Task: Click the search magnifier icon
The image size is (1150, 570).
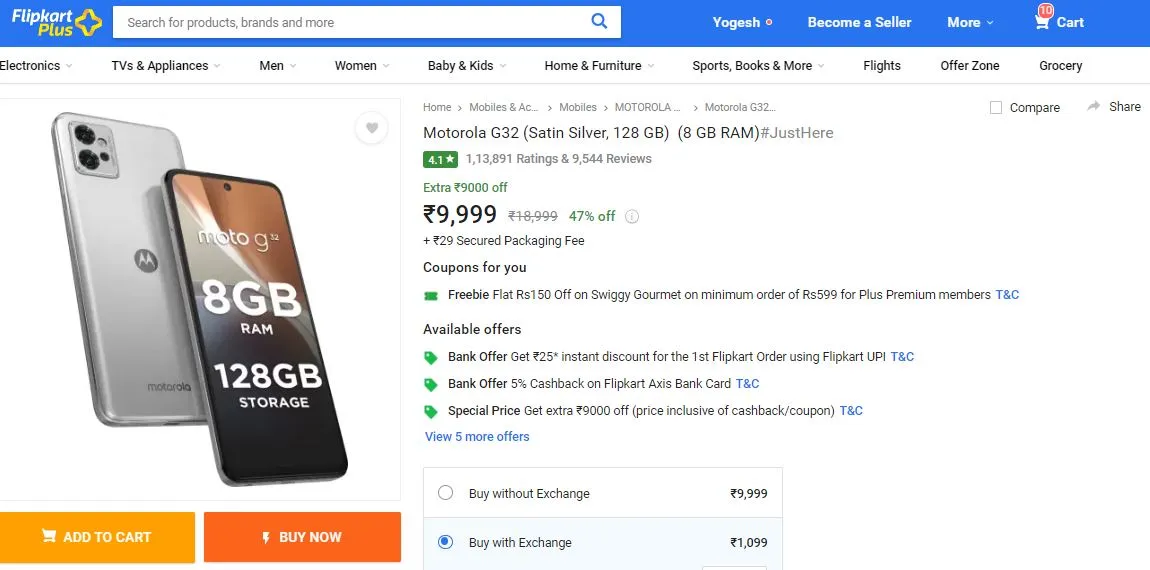Action: (x=599, y=21)
